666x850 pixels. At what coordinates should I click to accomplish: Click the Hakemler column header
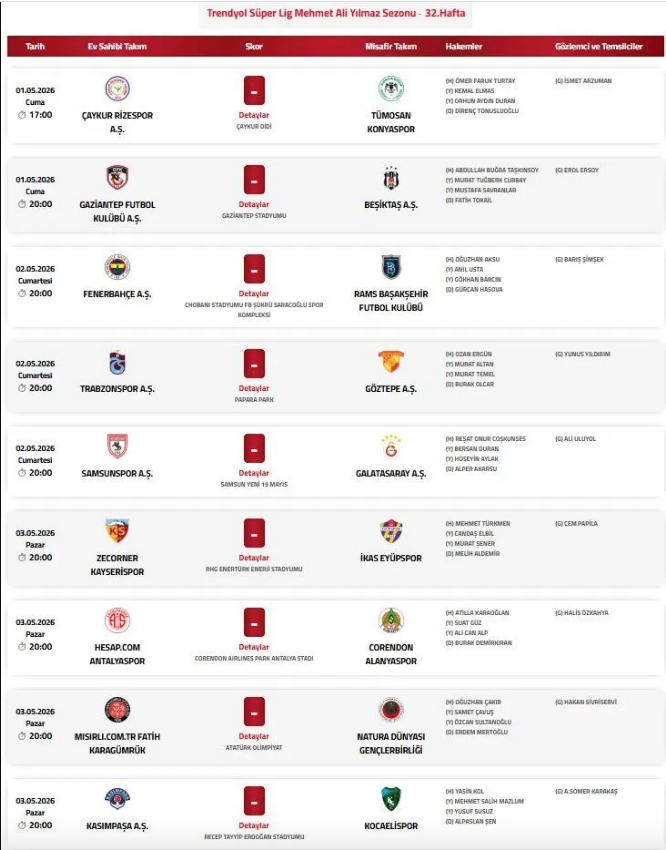(x=464, y=46)
